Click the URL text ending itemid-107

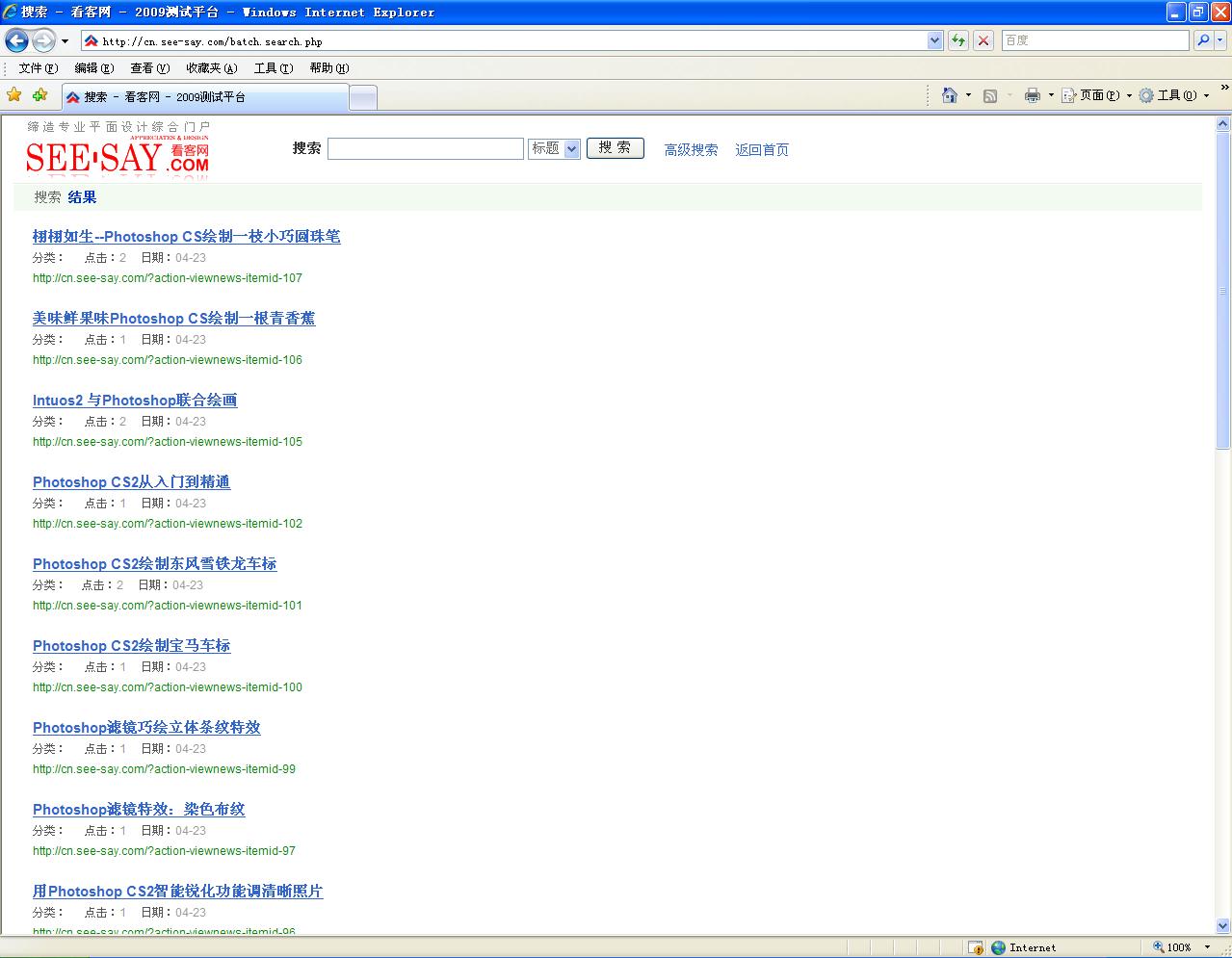(168, 278)
